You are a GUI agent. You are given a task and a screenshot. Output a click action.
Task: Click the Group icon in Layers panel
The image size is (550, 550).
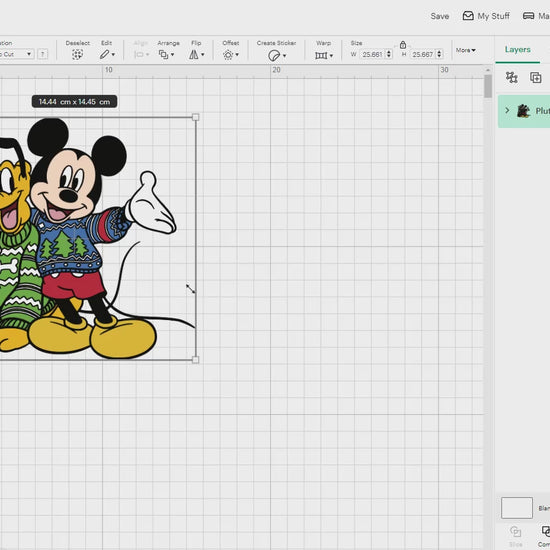point(512,77)
